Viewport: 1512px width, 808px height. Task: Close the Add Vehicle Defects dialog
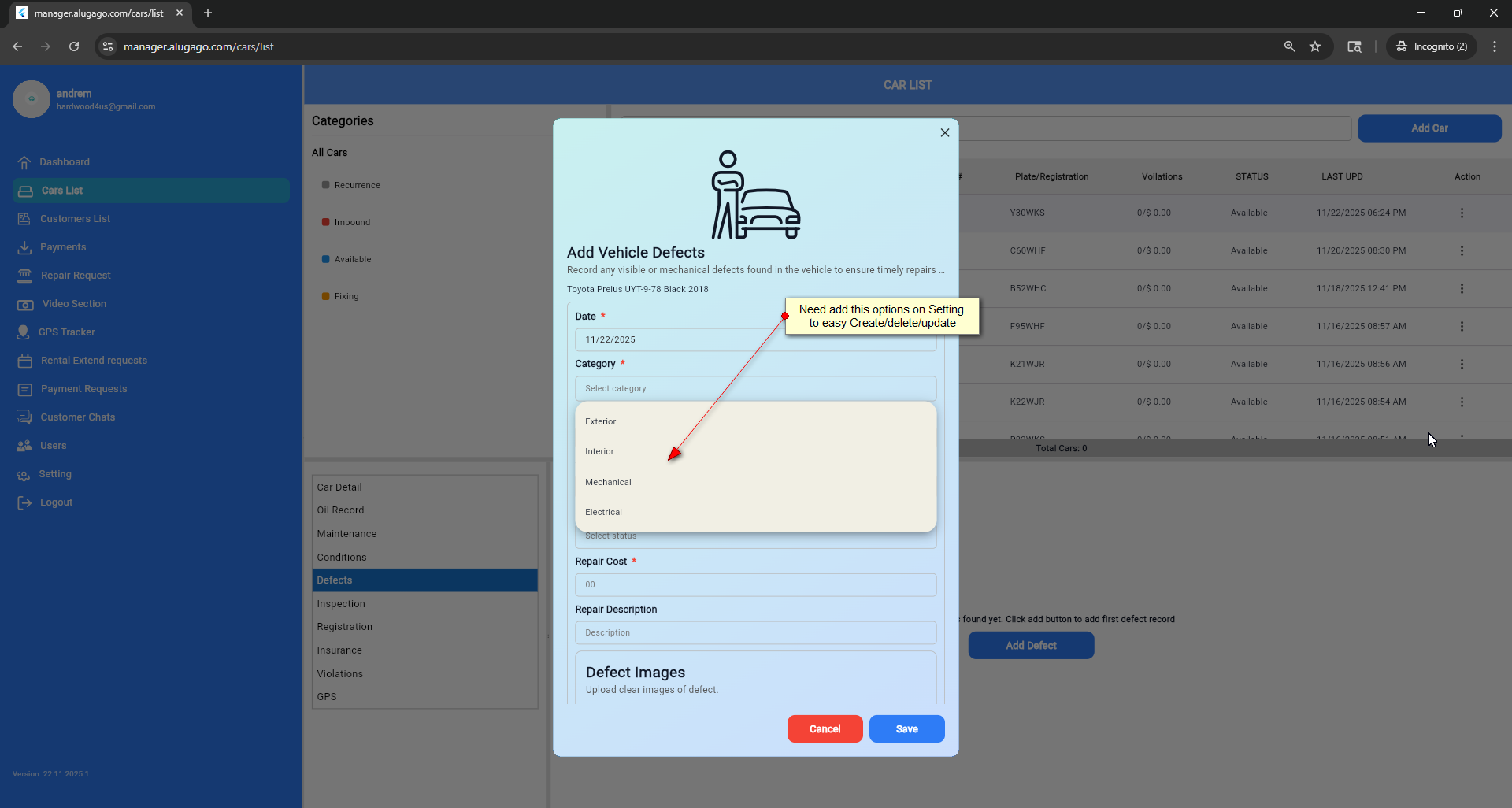(x=944, y=133)
